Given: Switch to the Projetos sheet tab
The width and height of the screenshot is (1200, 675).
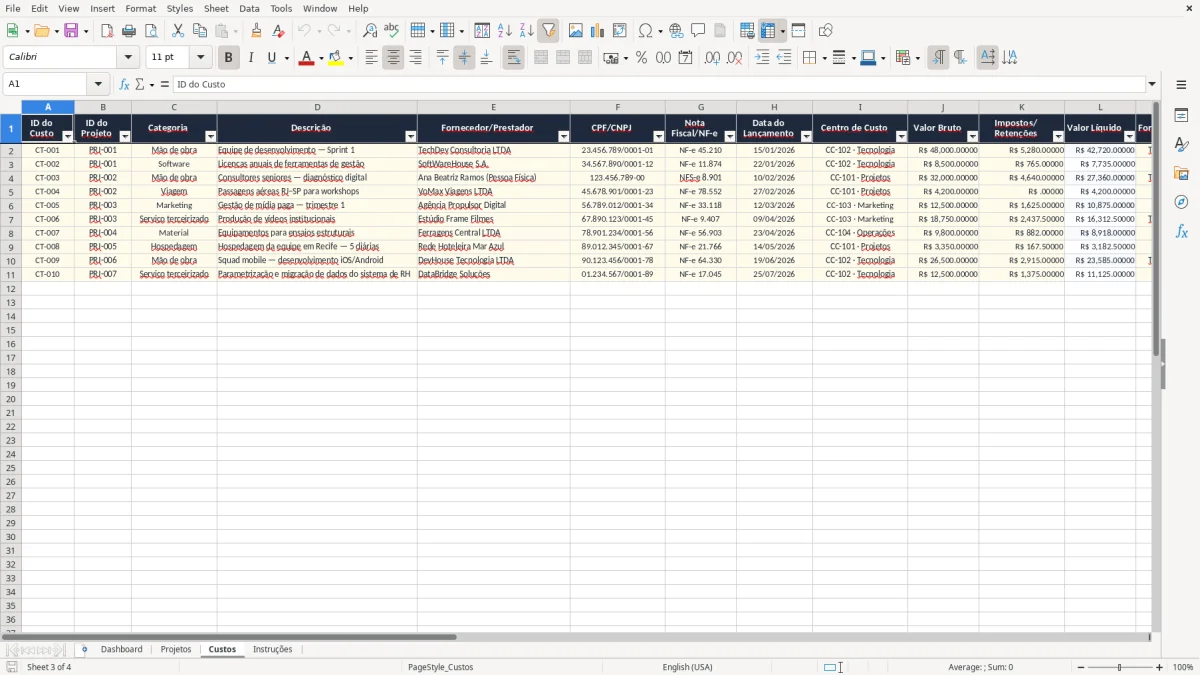Looking at the screenshot, I should [176, 649].
